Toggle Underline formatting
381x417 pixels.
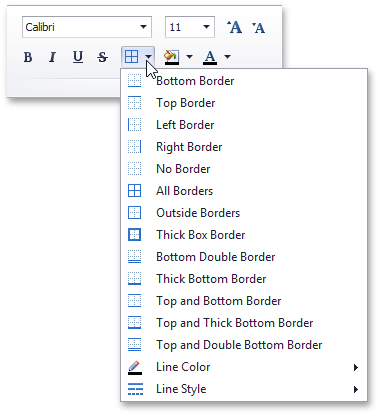(78, 57)
